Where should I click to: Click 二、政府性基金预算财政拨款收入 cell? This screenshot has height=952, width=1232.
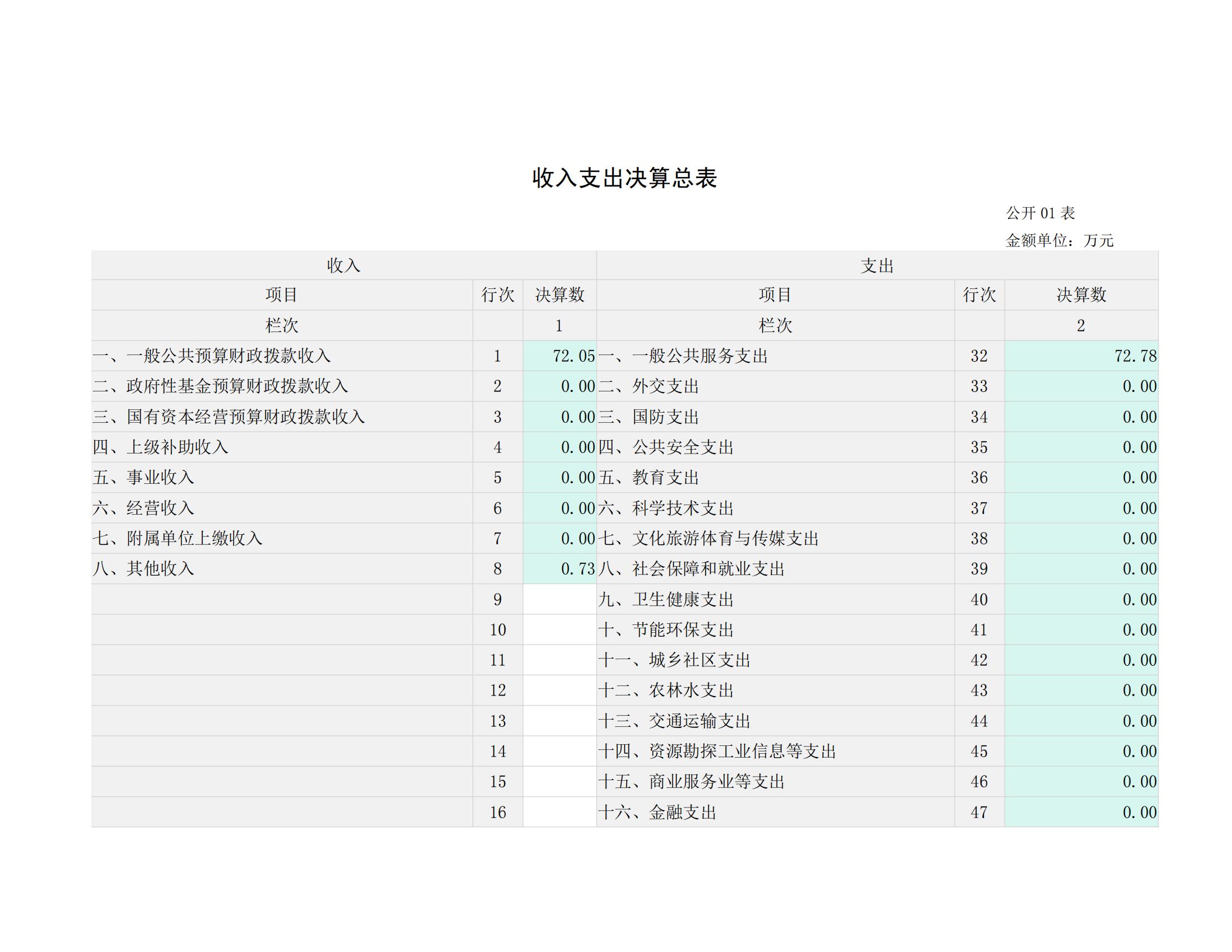click(x=282, y=386)
